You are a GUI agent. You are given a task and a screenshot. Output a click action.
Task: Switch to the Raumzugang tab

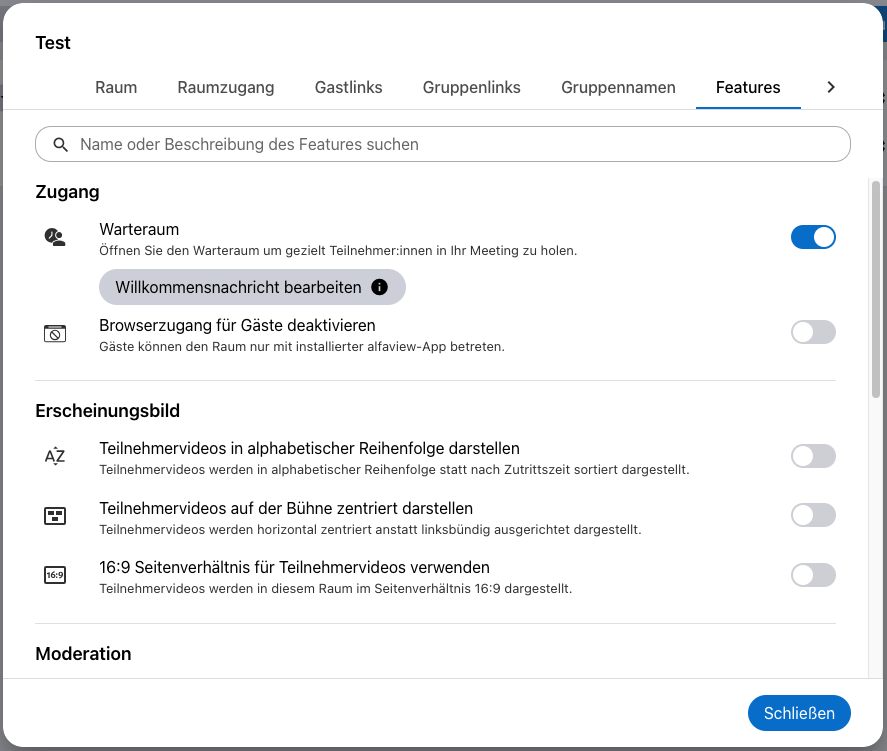point(226,87)
